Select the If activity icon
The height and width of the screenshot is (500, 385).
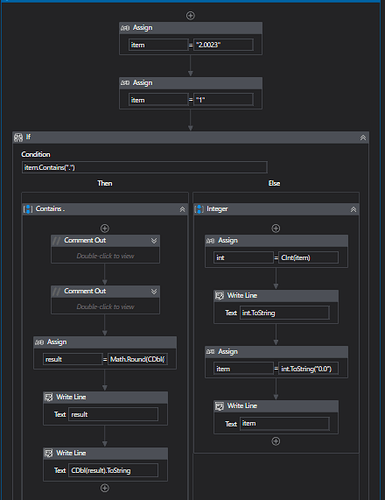(x=19, y=137)
